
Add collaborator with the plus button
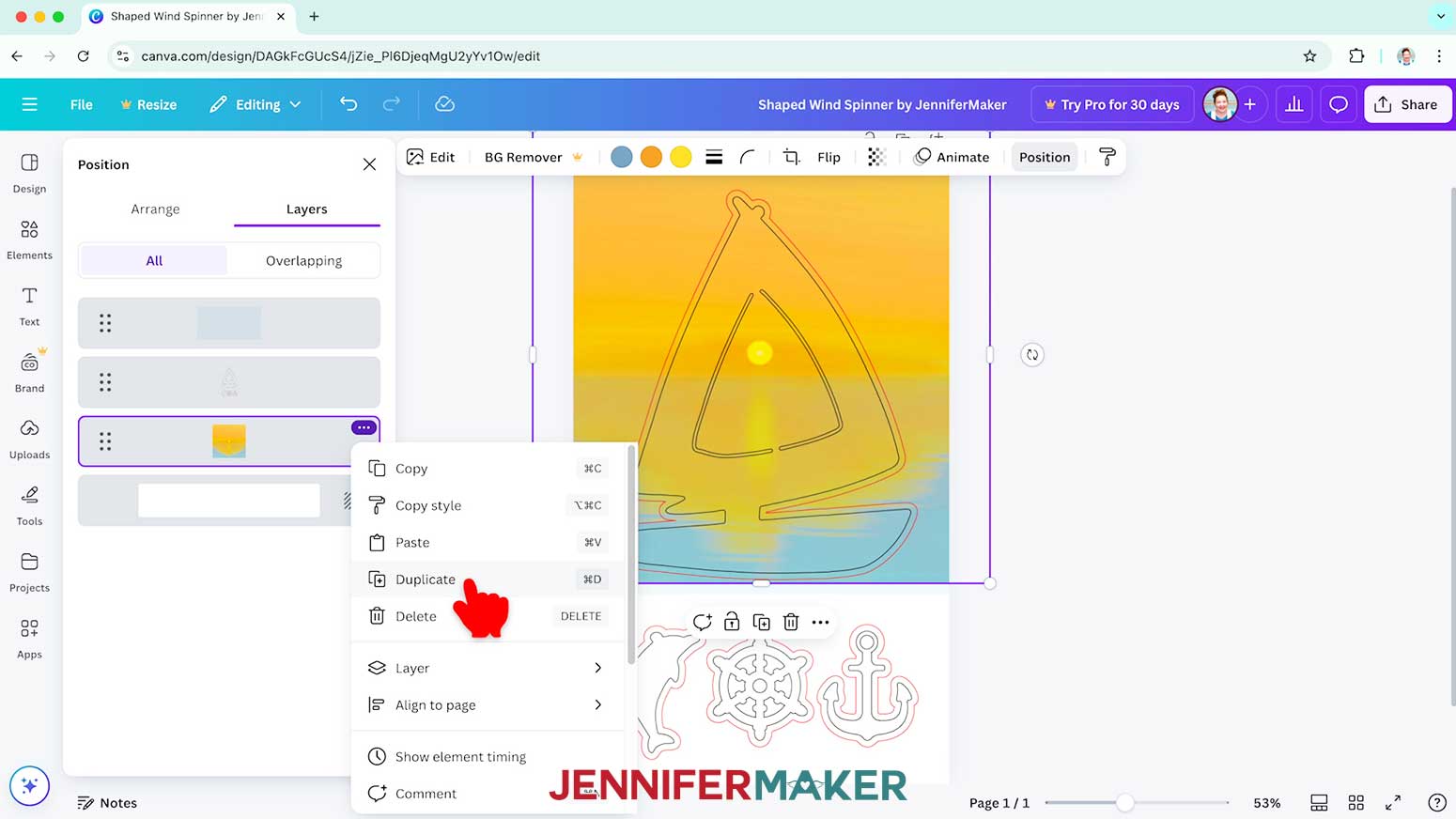[x=1250, y=104]
